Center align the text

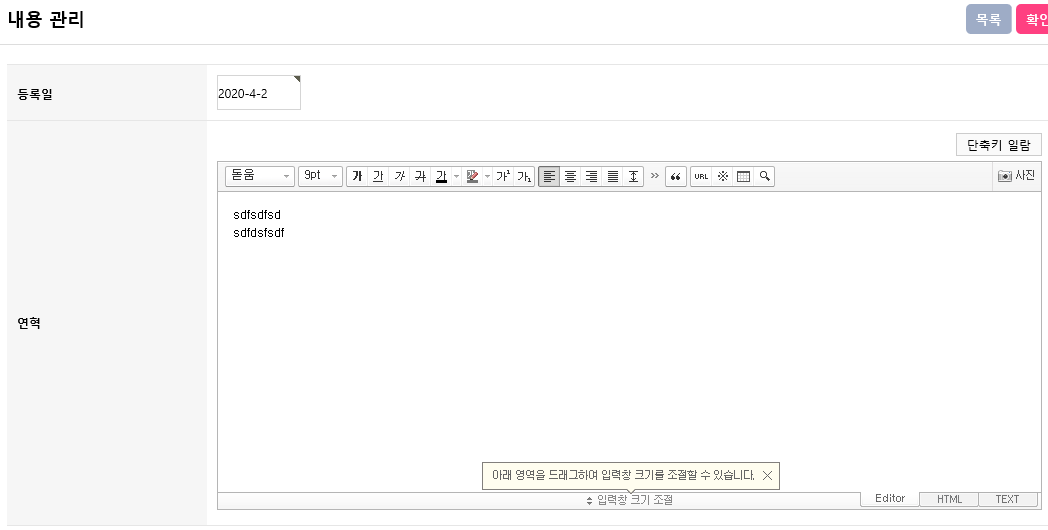point(570,176)
